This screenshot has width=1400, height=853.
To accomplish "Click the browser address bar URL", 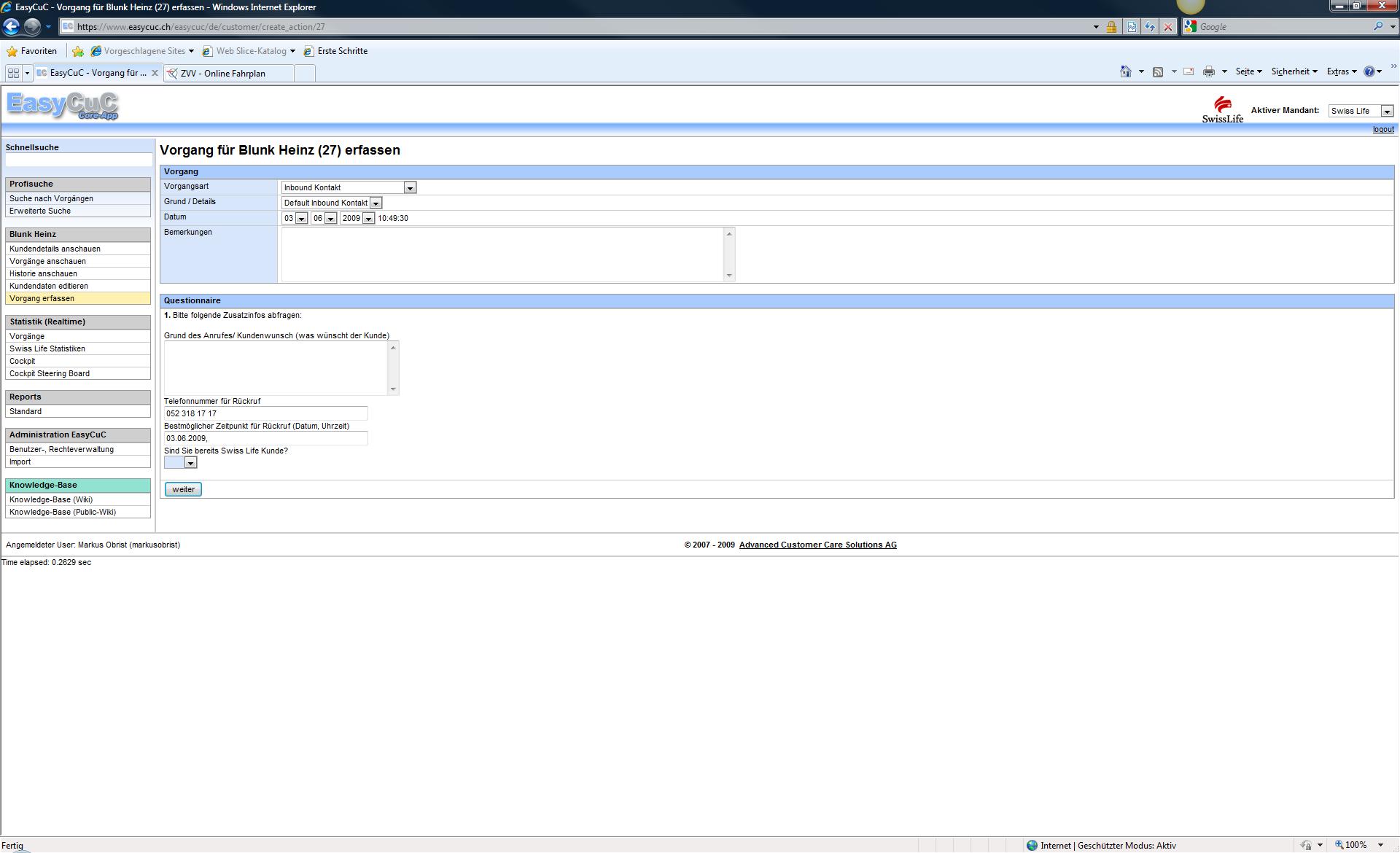I will click(201, 27).
